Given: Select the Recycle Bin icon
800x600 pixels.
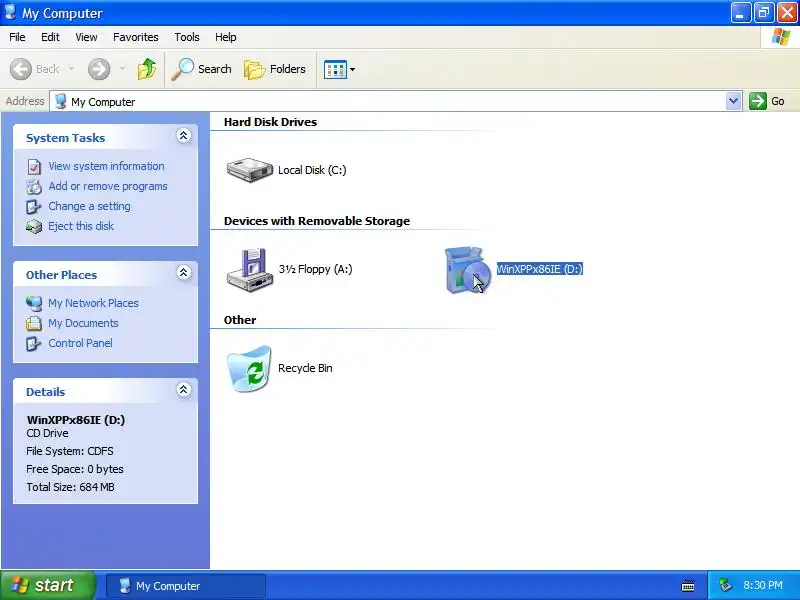Looking at the screenshot, I should (249, 369).
